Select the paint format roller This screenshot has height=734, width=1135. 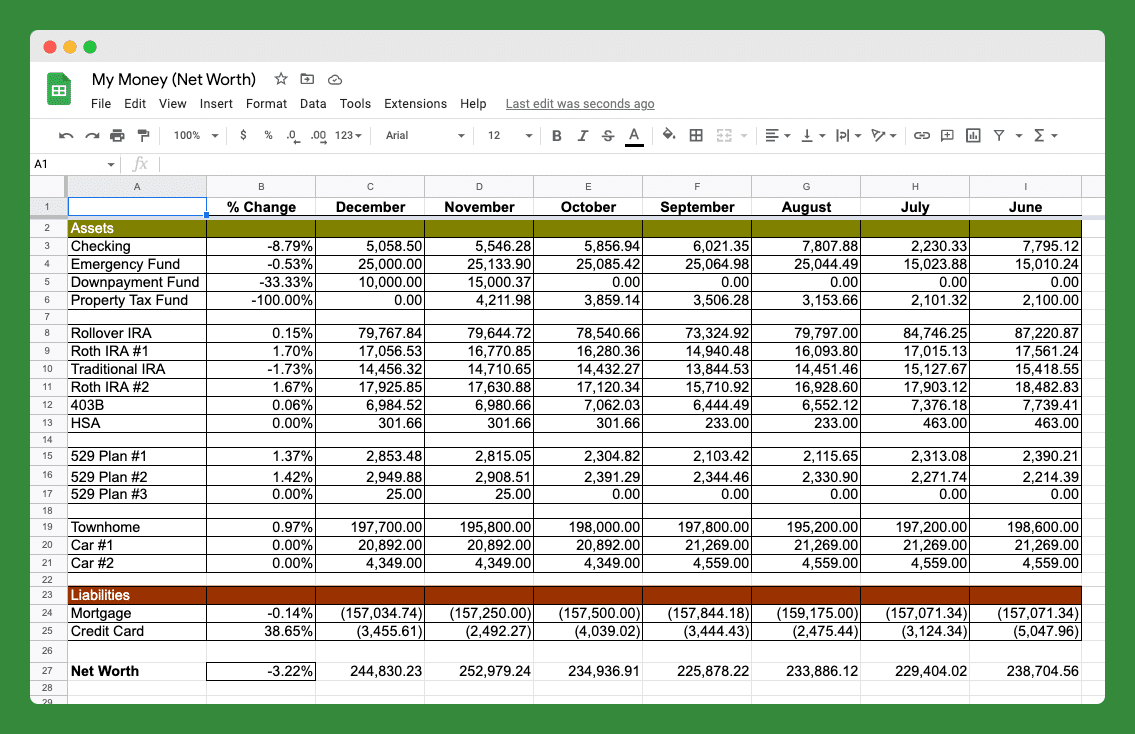pos(143,136)
